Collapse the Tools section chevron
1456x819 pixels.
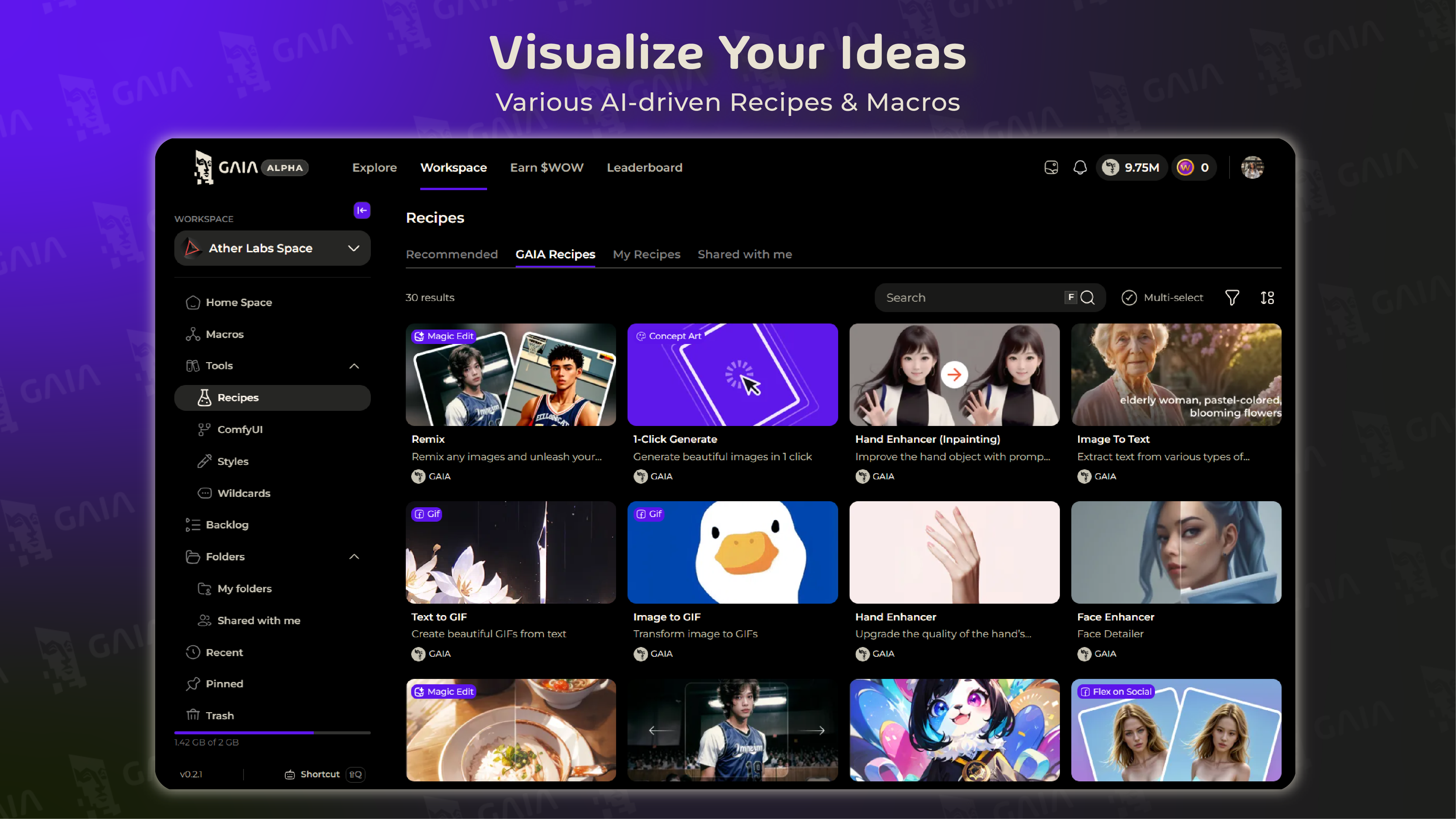[x=354, y=366]
